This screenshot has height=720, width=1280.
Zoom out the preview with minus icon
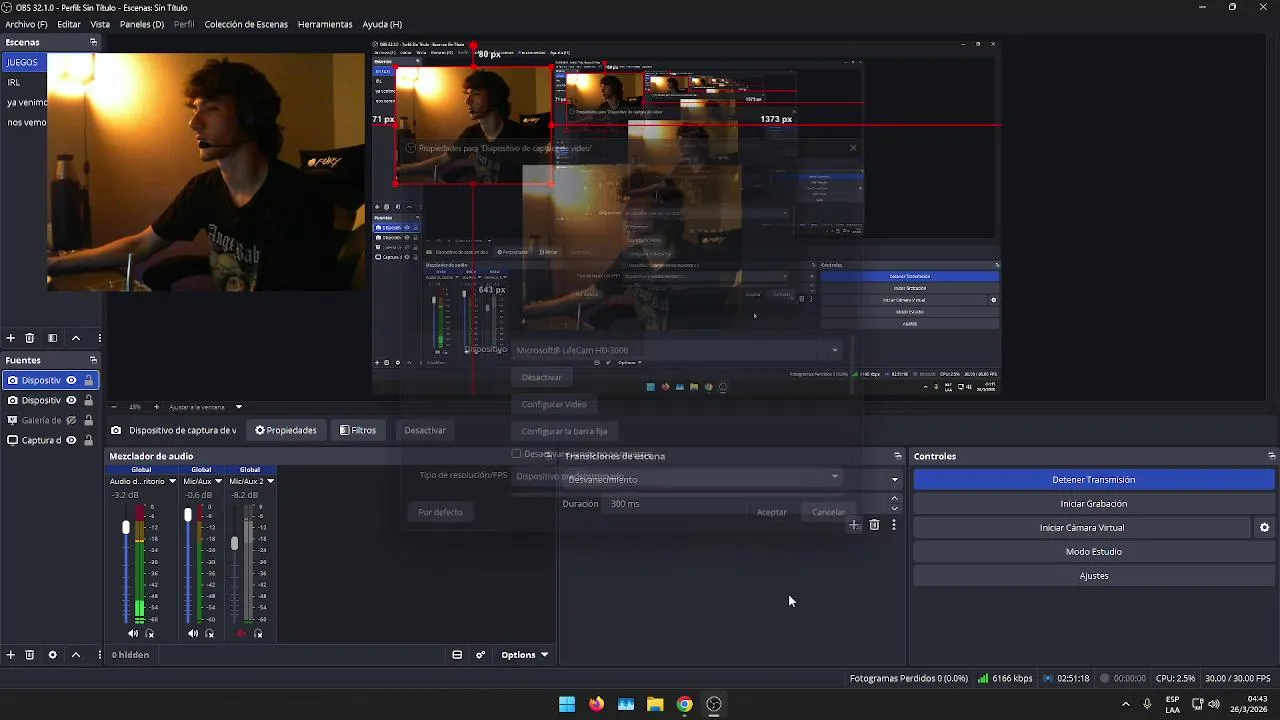[x=113, y=407]
